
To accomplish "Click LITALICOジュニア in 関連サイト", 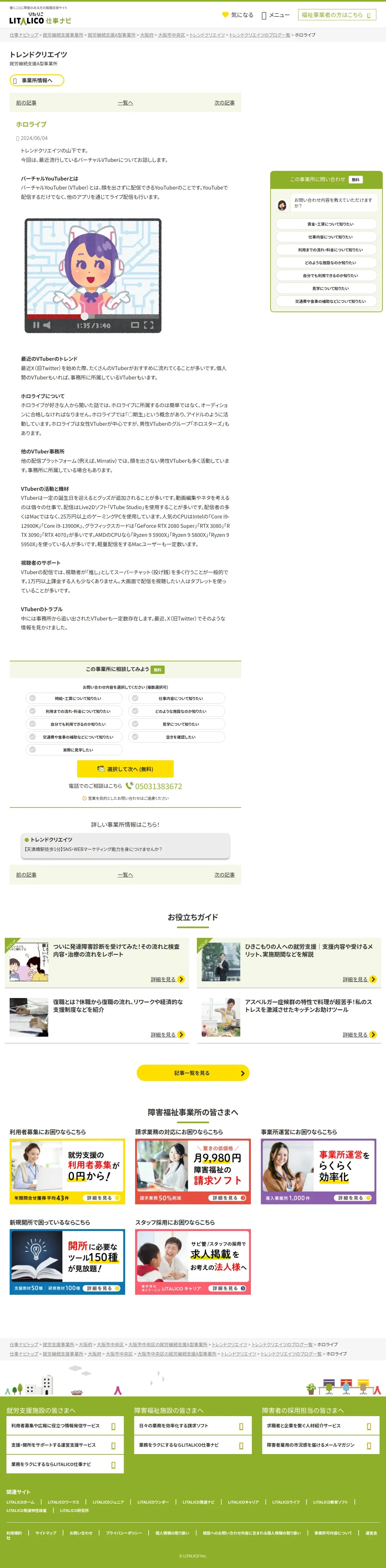I will click(x=108, y=1502).
